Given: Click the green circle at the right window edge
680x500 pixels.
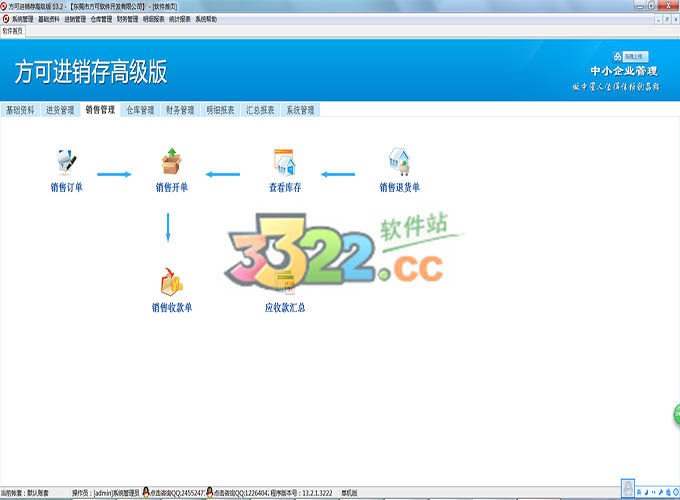Looking at the screenshot, I should coord(677,415).
